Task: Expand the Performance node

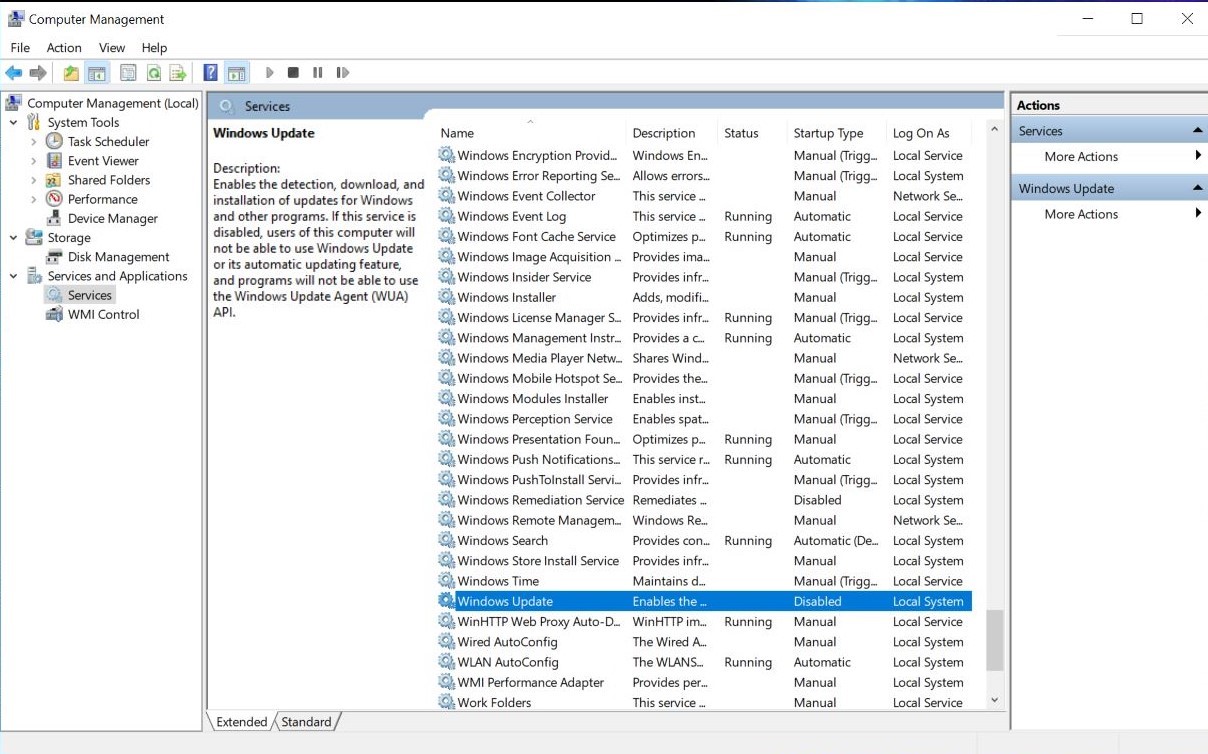Action: coord(34,199)
